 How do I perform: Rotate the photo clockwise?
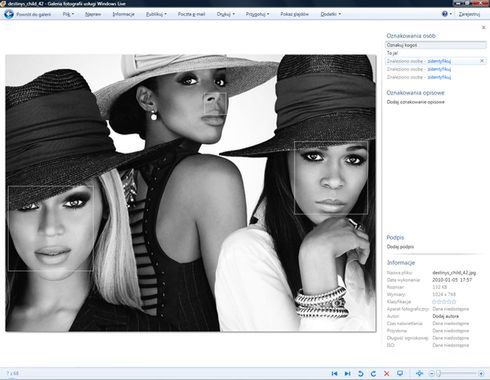[373, 373]
